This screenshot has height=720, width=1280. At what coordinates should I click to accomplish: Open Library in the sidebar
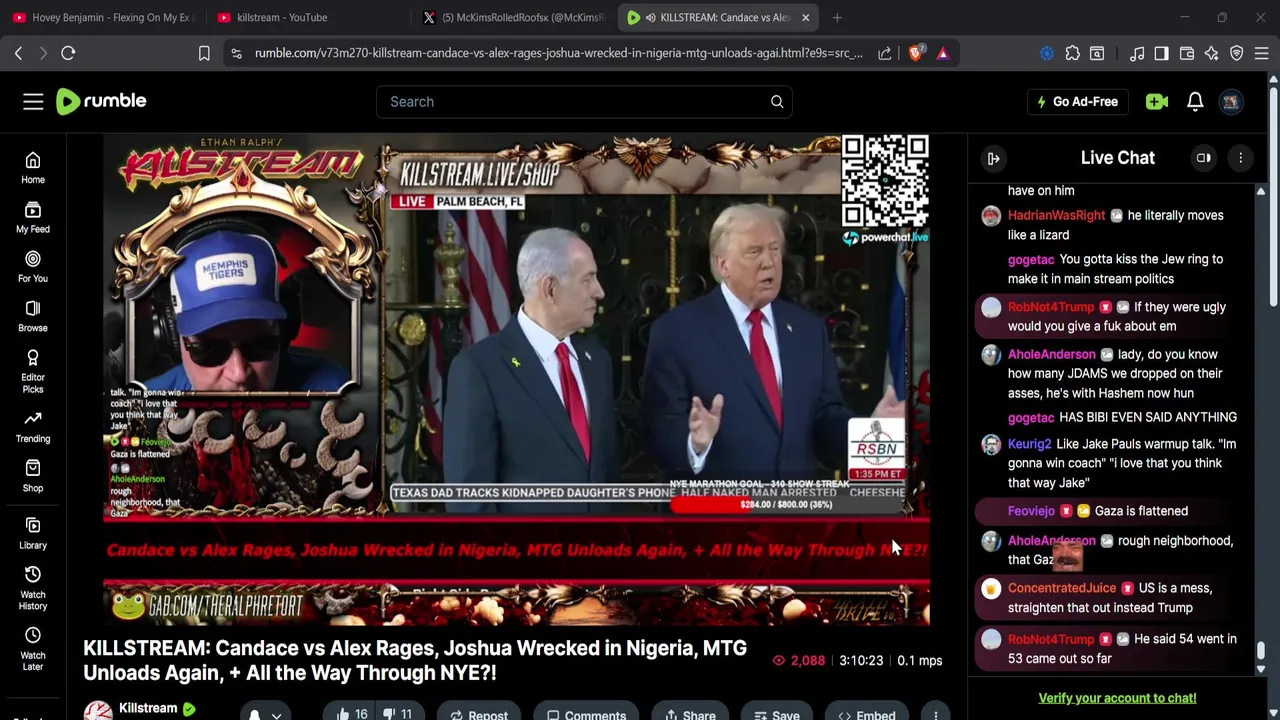tap(33, 533)
